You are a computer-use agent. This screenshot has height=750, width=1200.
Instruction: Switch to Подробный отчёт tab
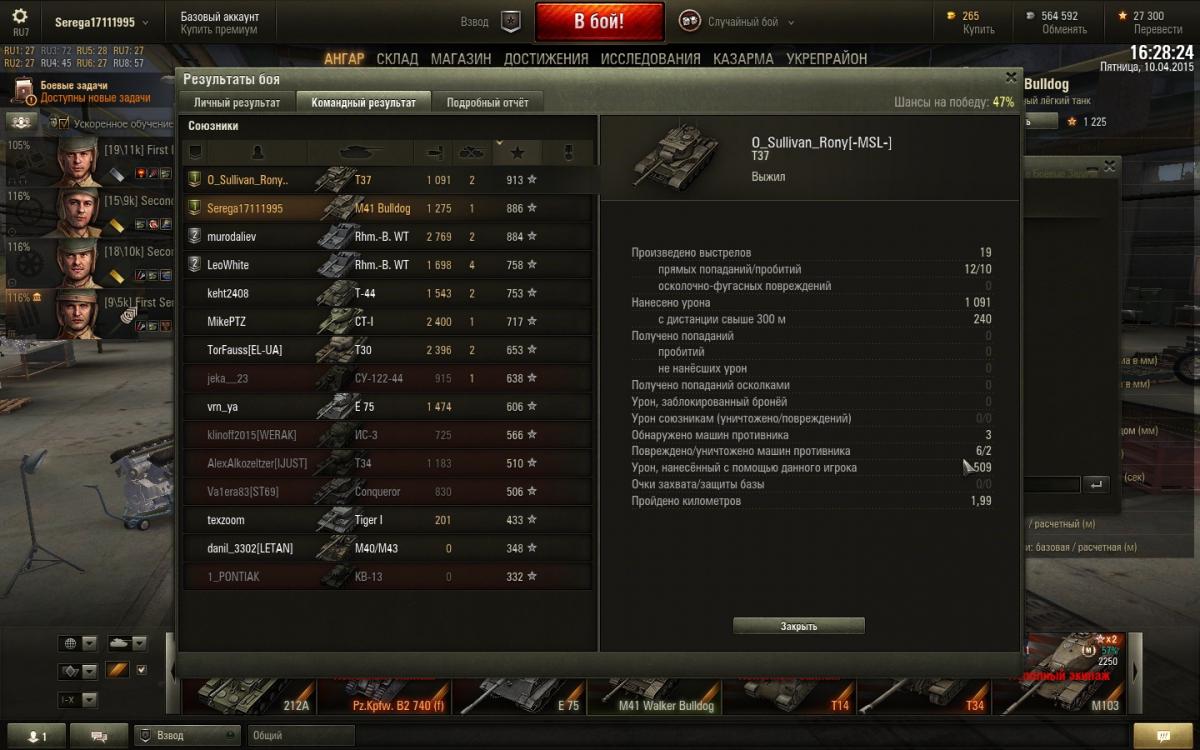[x=487, y=102]
